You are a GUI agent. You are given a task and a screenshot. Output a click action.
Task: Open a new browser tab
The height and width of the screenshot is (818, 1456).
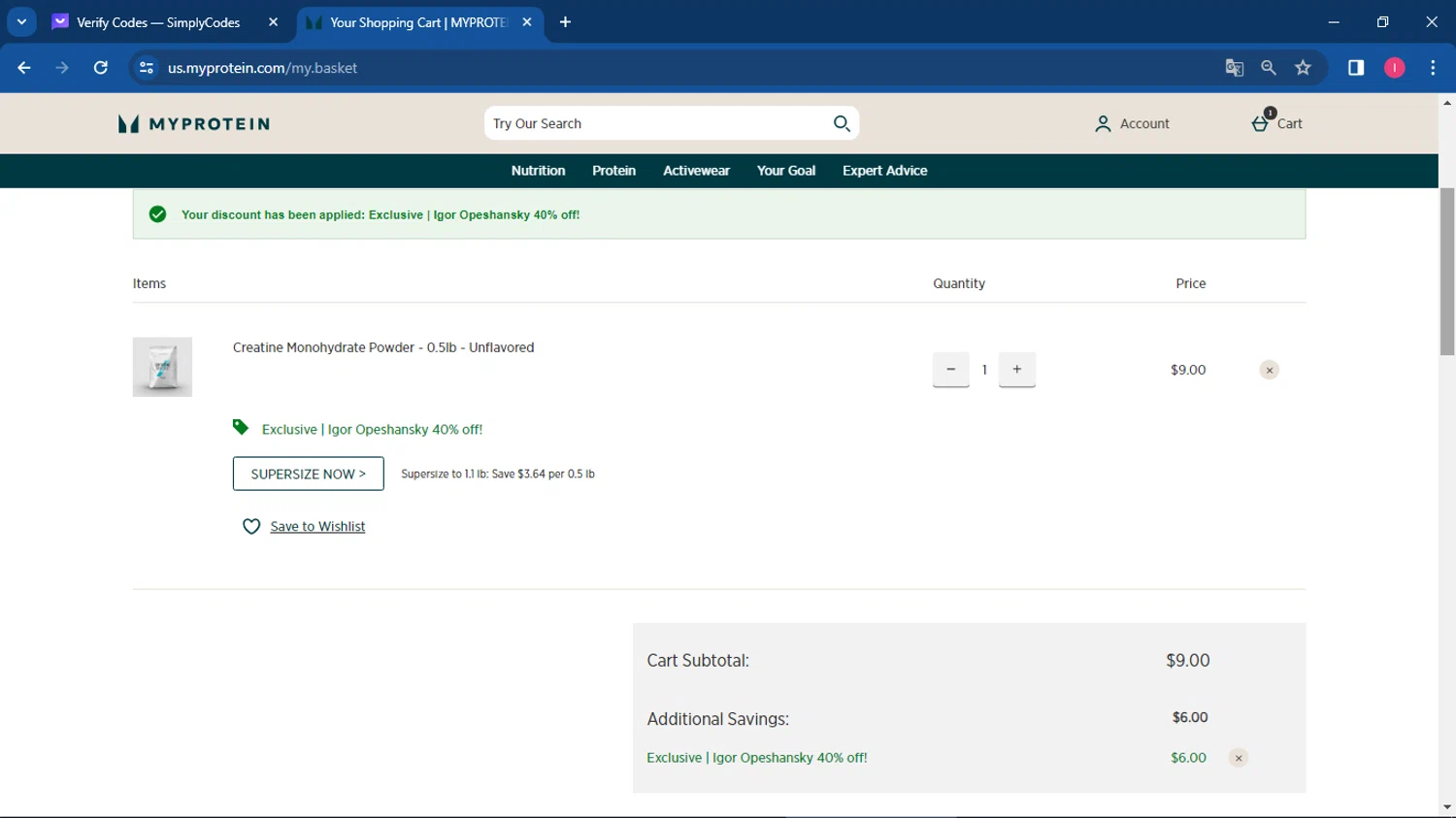click(565, 22)
